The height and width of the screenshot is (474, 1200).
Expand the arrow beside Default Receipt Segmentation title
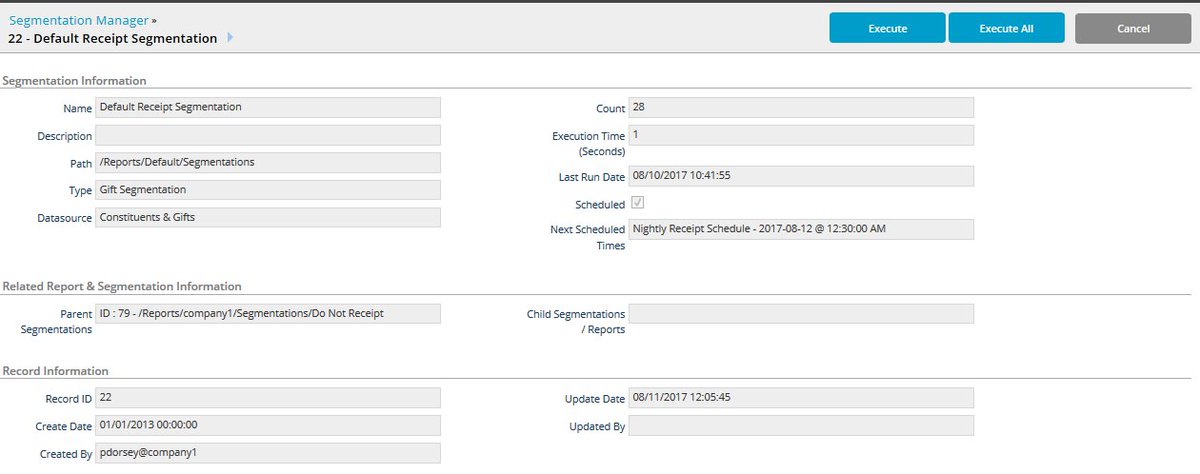click(230, 38)
